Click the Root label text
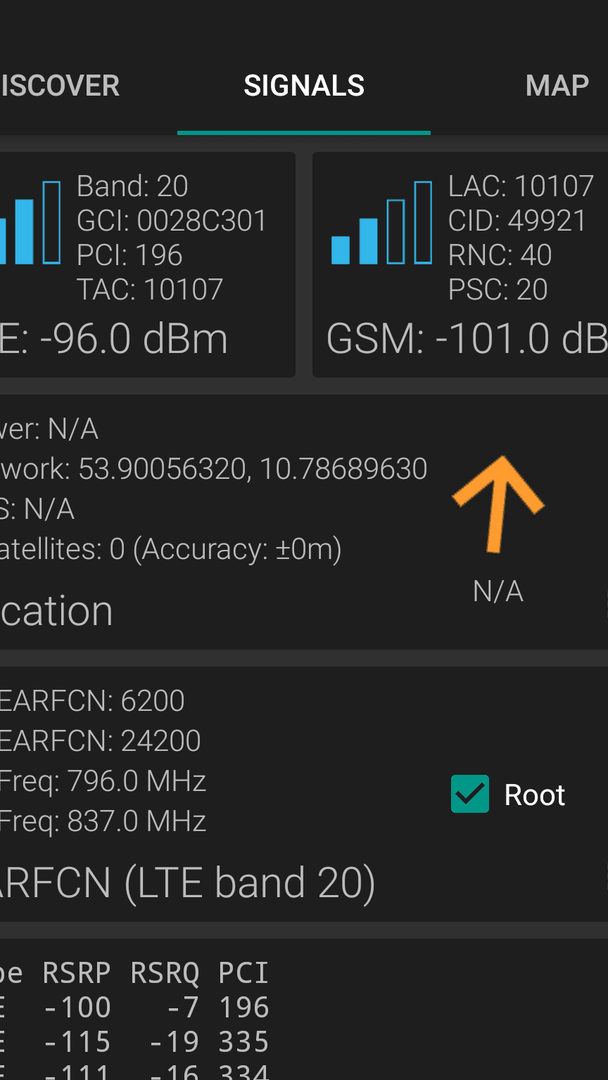608x1080 pixels. (534, 795)
